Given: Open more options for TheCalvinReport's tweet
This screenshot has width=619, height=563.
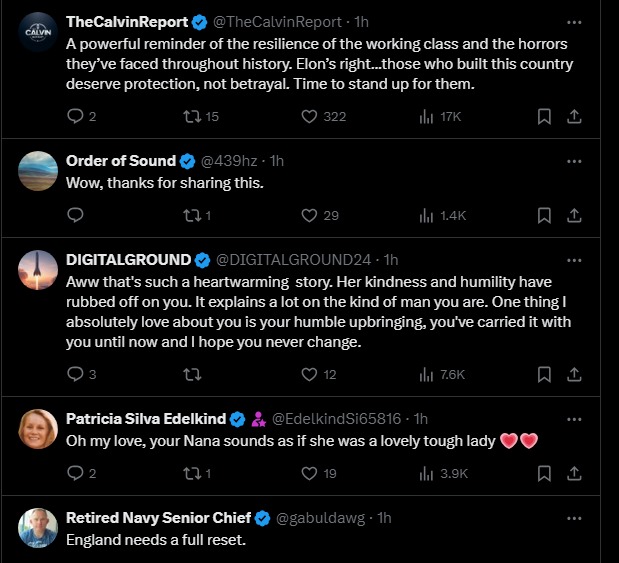Looking at the screenshot, I should tap(574, 21).
